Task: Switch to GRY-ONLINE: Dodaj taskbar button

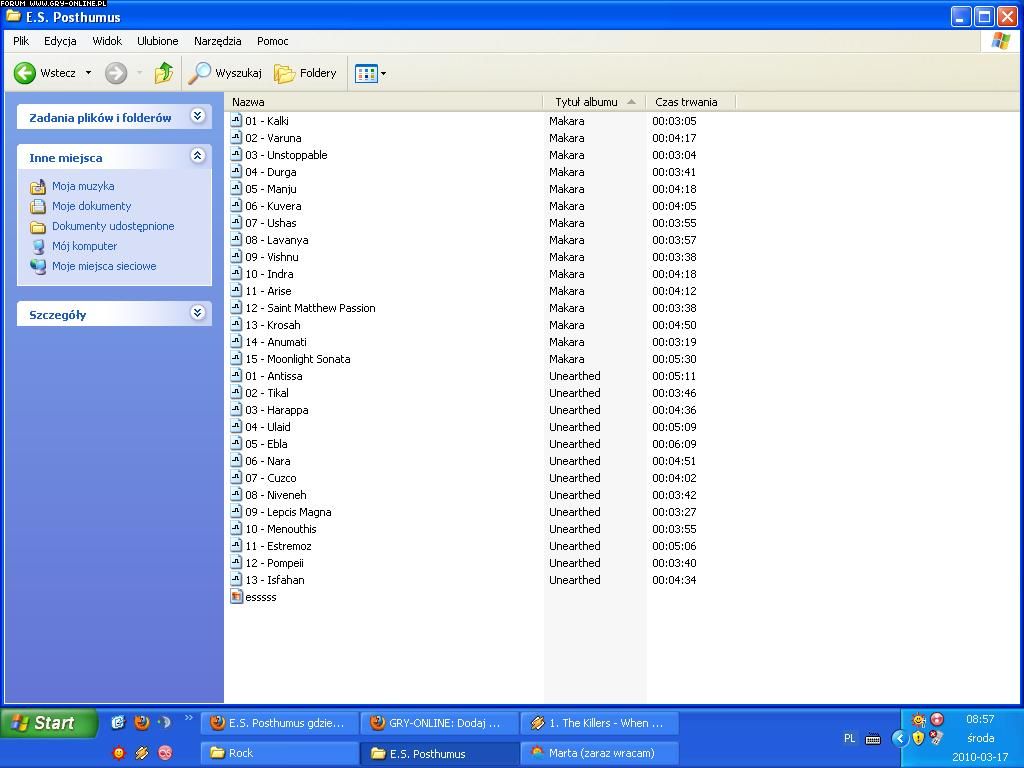Action: 440,723
